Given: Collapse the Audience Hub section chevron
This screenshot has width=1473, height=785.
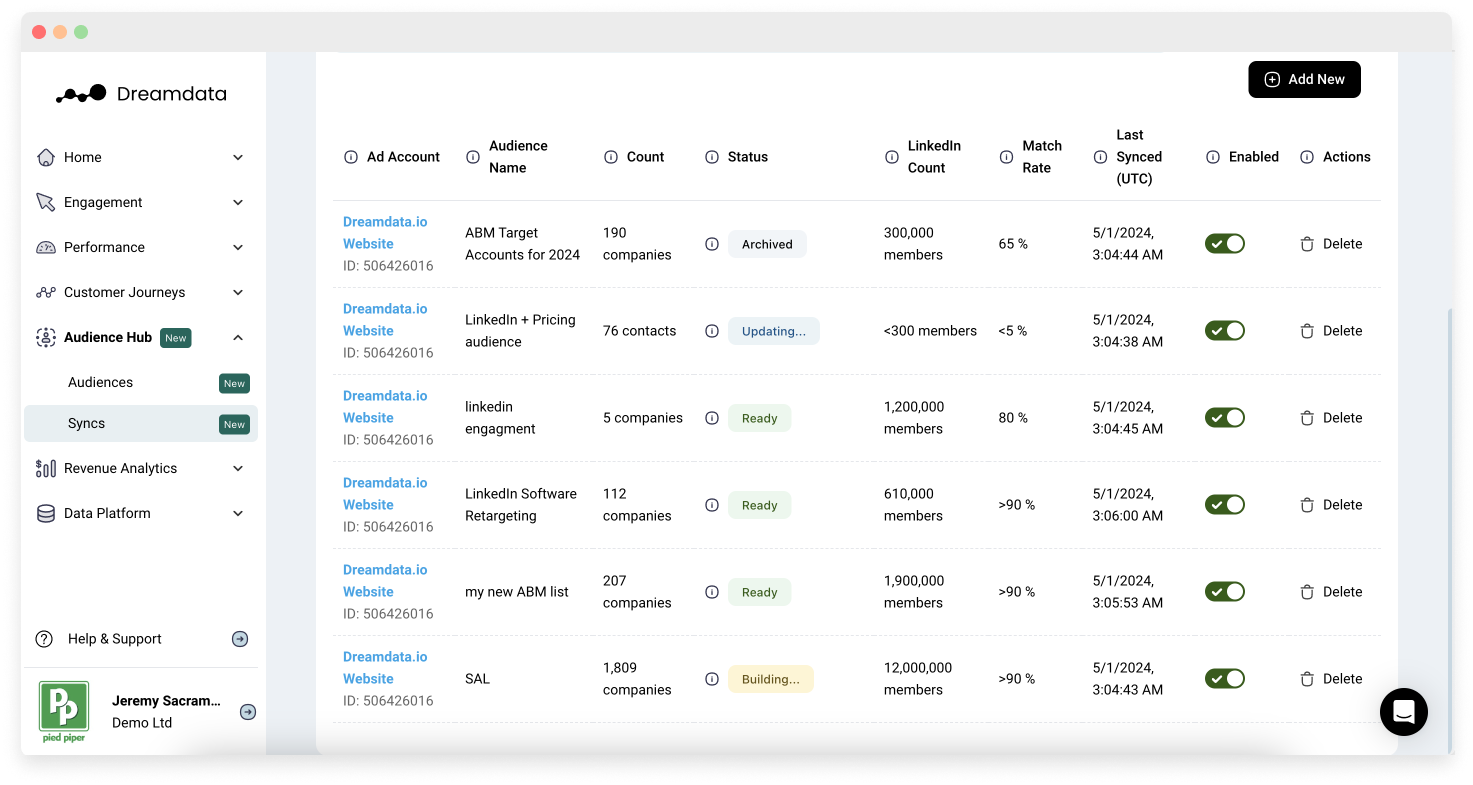Looking at the screenshot, I should pos(238,337).
